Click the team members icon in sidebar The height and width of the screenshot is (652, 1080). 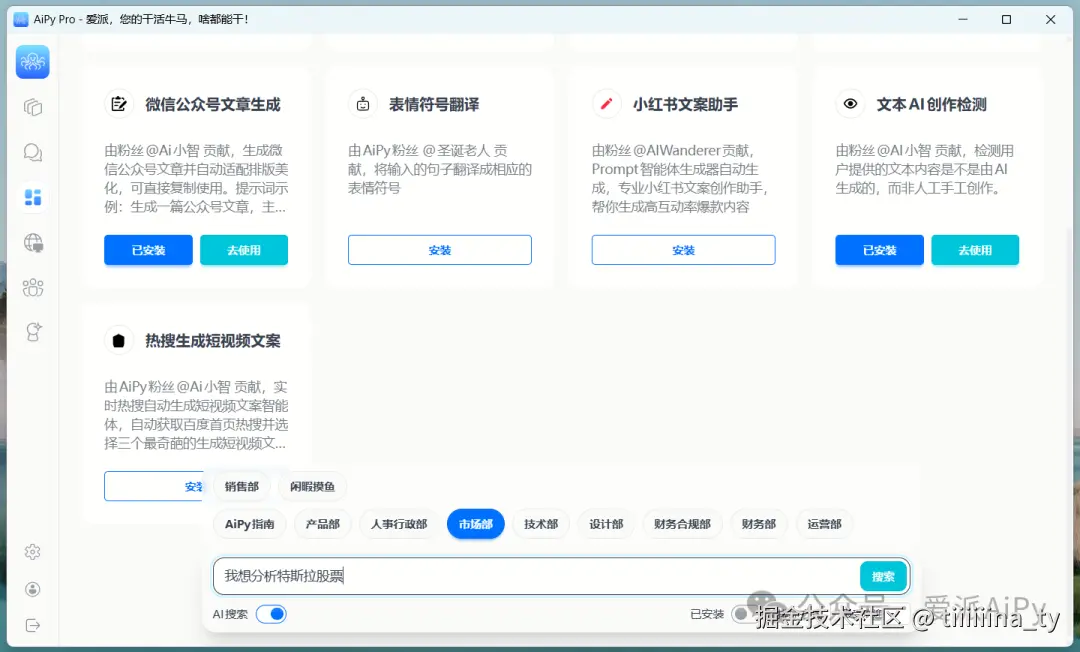pyautogui.click(x=33, y=287)
